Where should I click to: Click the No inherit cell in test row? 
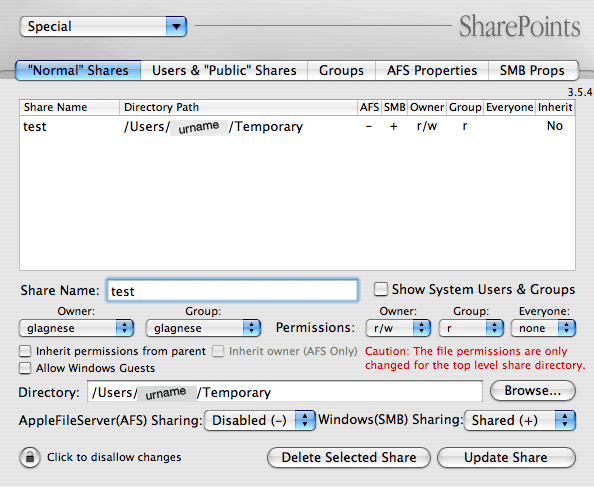click(x=555, y=126)
